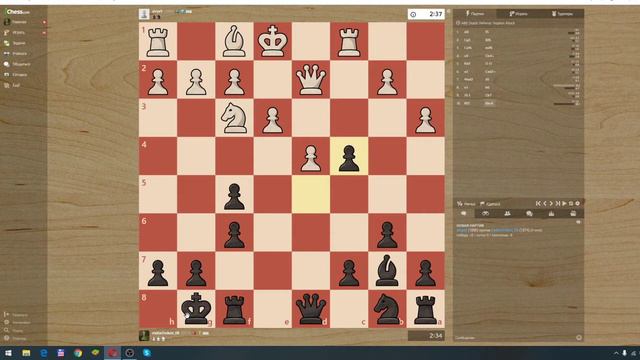
Task: Click the bottom player's clock showing 2:34
Action: pos(426,336)
